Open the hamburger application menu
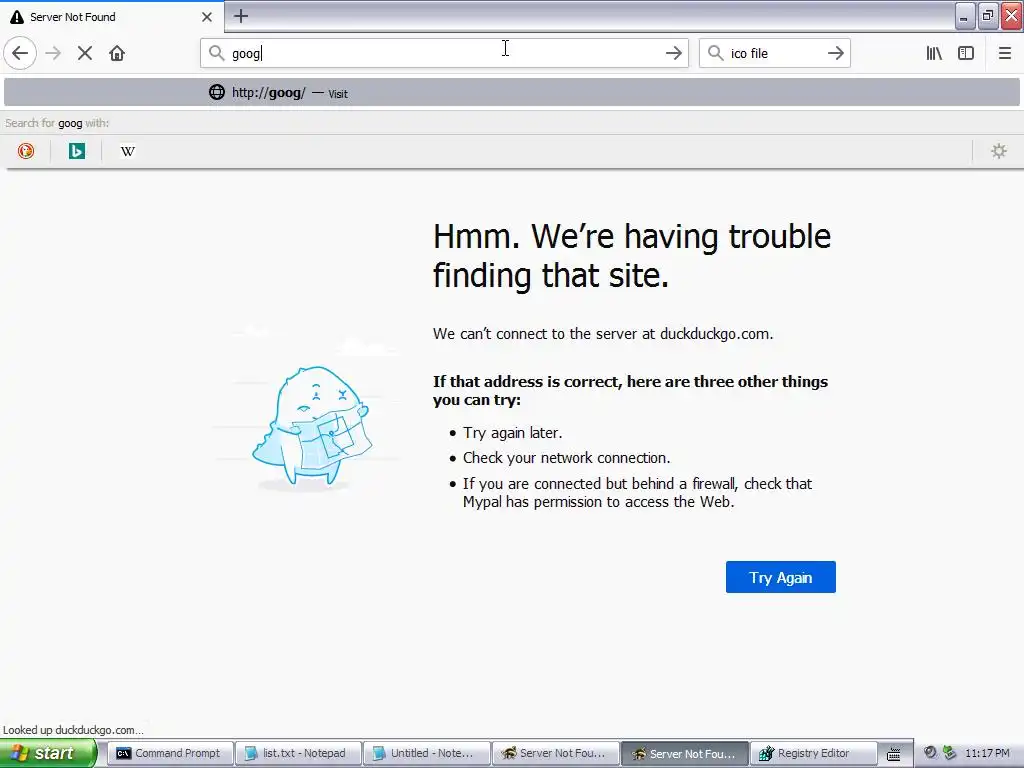Screen dimensions: 1024x768 pyautogui.click(x=1004, y=53)
